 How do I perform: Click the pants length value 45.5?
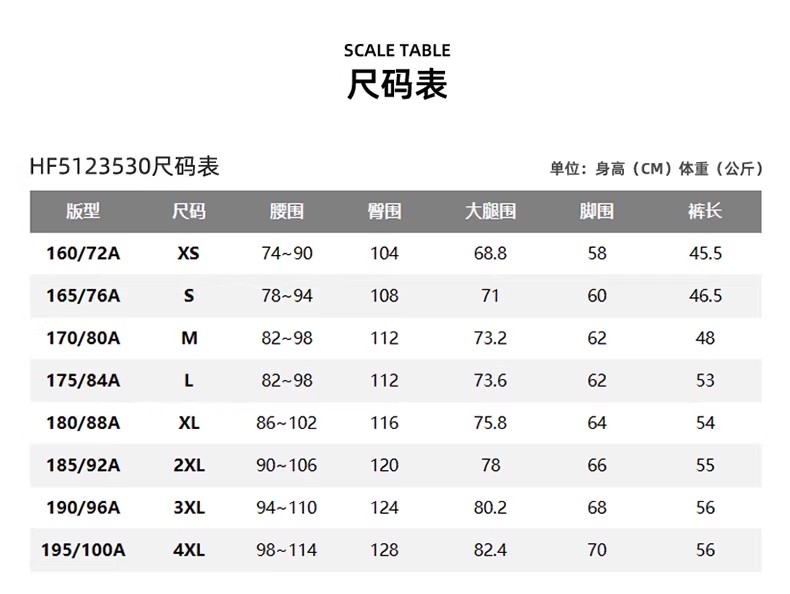[x=705, y=254]
